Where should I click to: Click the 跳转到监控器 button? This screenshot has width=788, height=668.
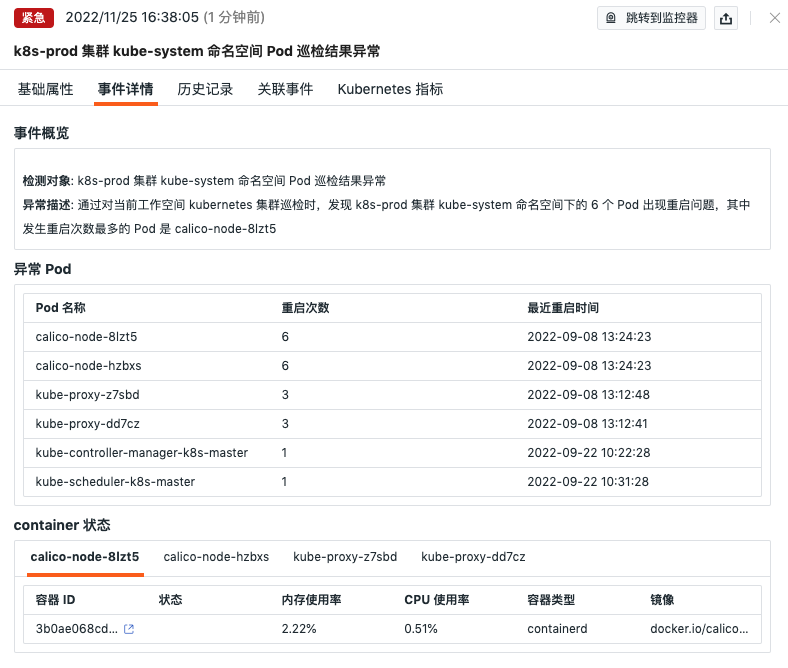click(651, 19)
